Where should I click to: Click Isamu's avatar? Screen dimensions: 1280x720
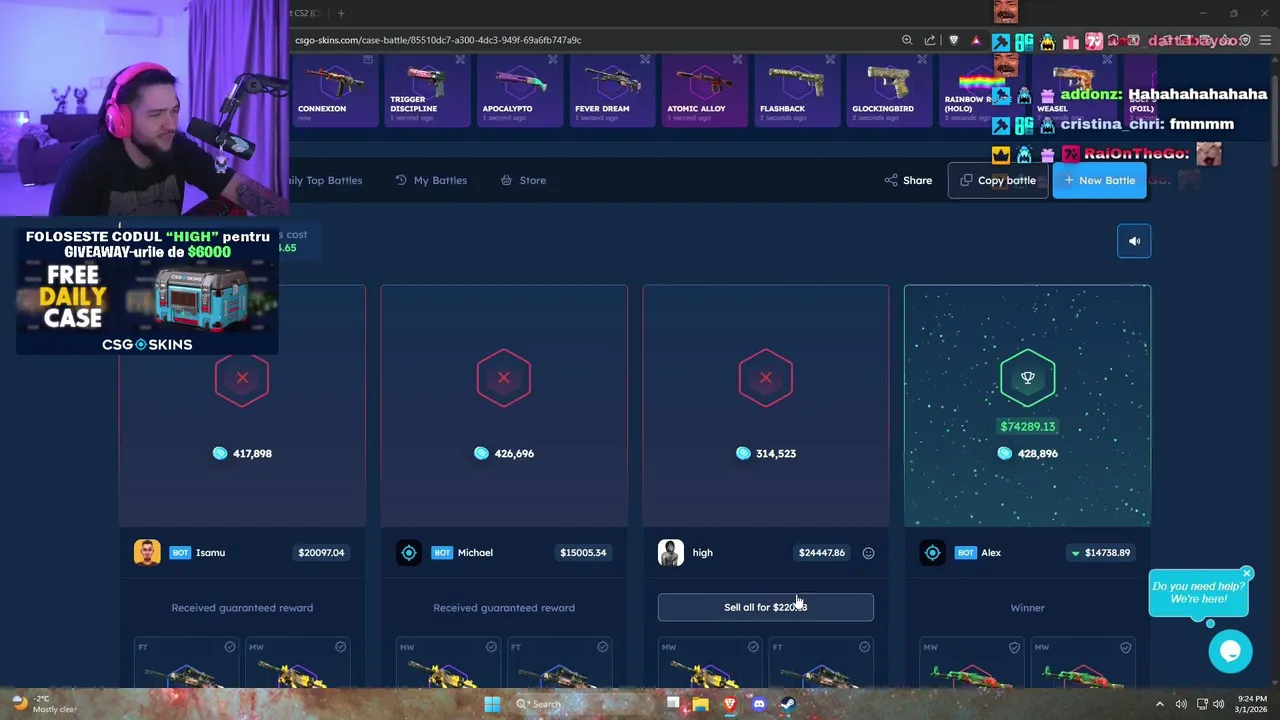[147, 552]
